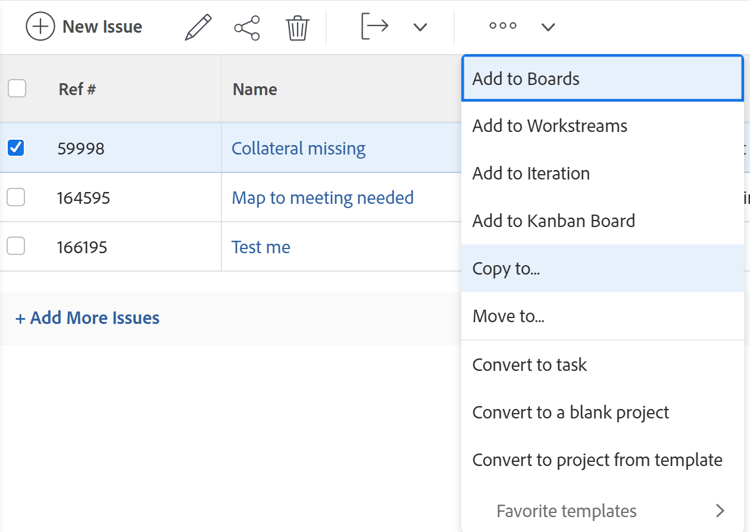Toggle the select-all header checkbox
Image resolution: width=750 pixels, height=532 pixels.
[x=17, y=88]
